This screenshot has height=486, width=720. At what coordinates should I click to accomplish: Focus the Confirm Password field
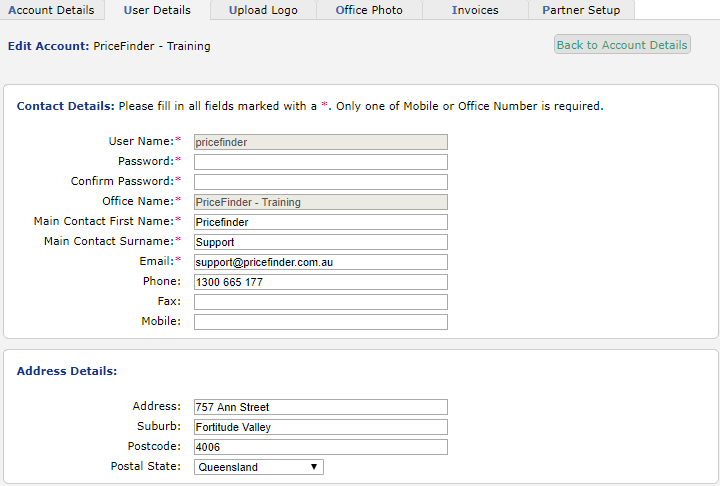[321, 182]
